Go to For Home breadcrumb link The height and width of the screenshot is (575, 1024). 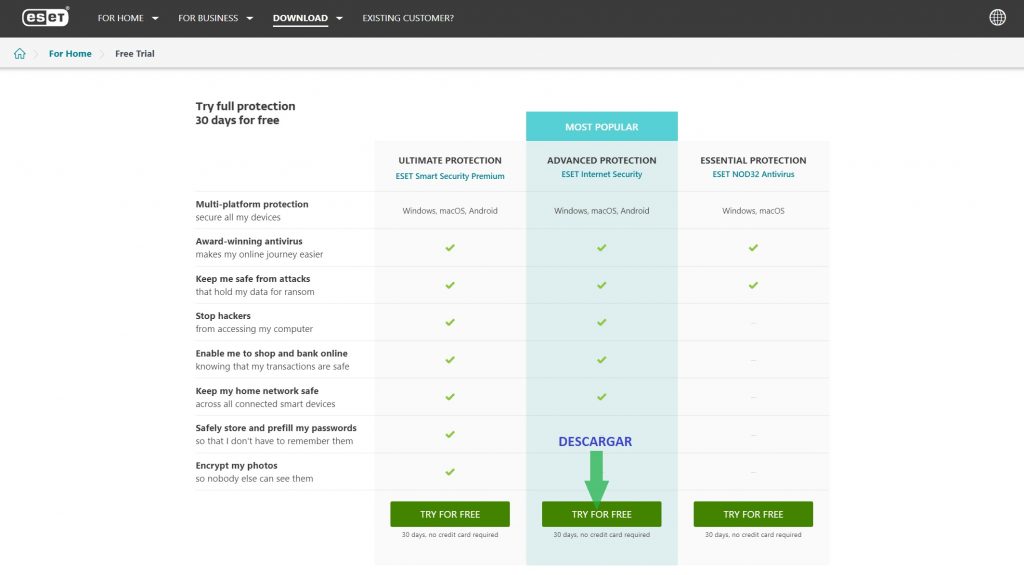70,54
